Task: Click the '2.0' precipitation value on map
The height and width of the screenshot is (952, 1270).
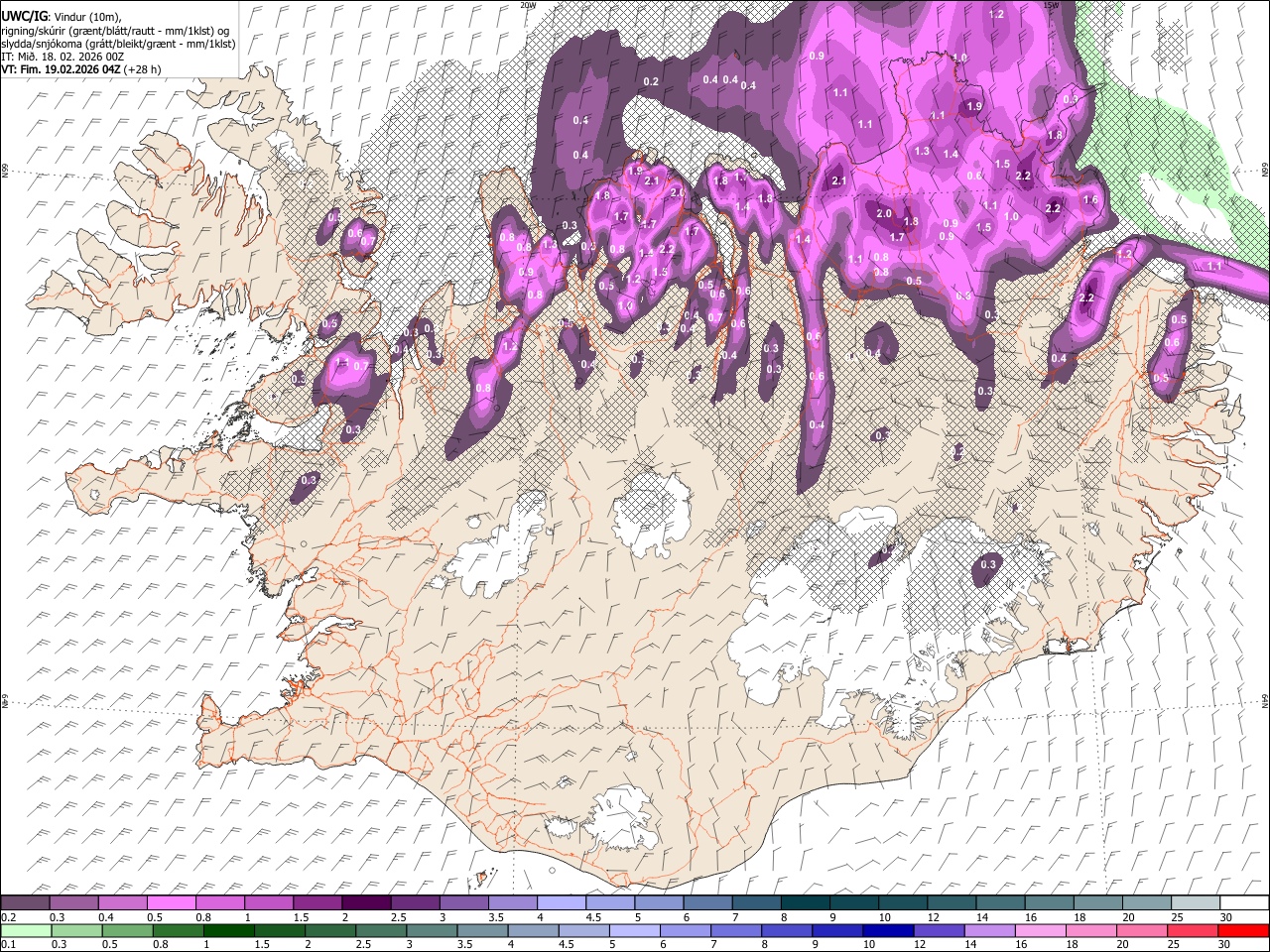Action: point(885,213)
